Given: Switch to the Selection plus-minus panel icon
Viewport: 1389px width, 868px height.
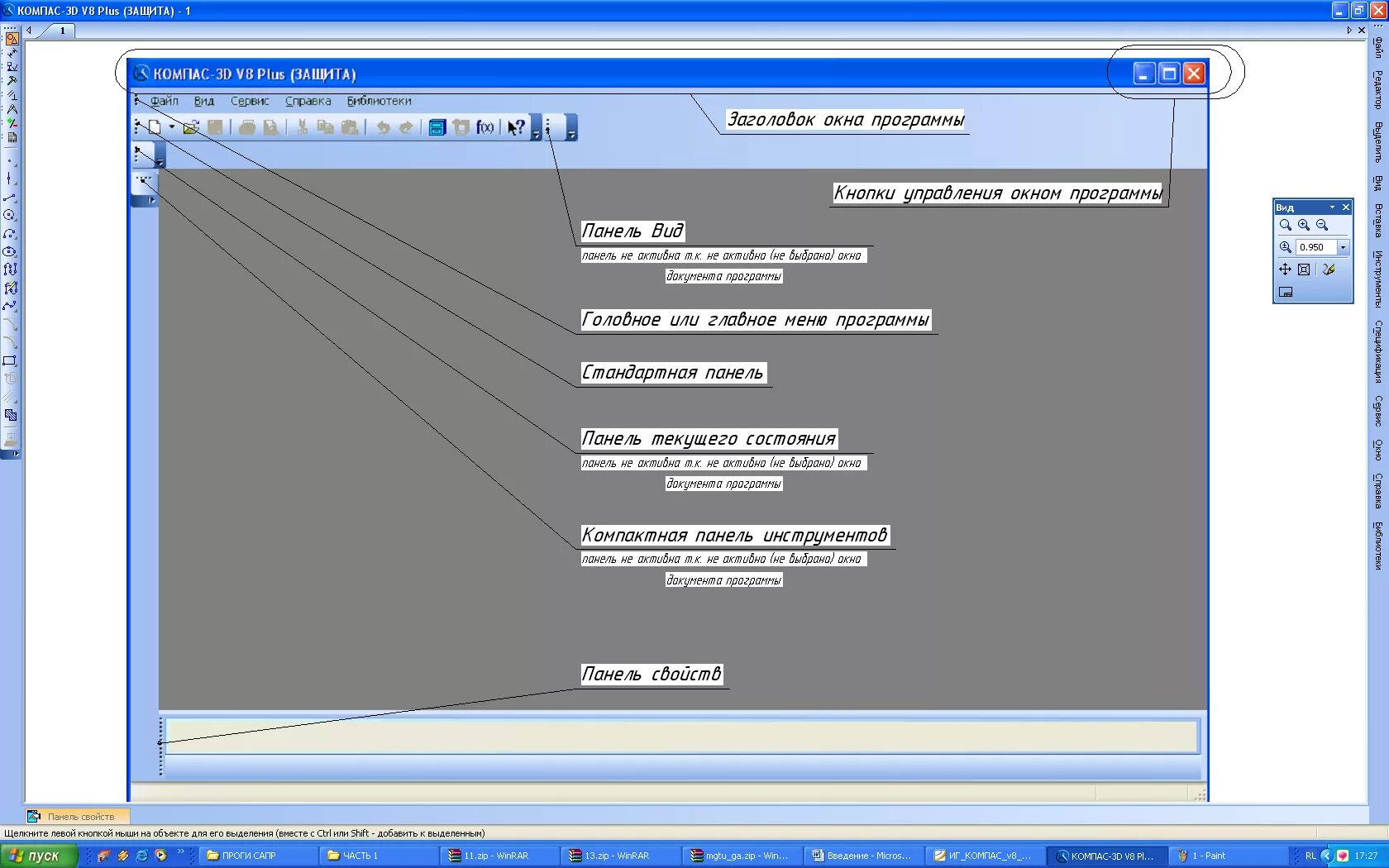Looking at the screenshot, I should (11, 123).
